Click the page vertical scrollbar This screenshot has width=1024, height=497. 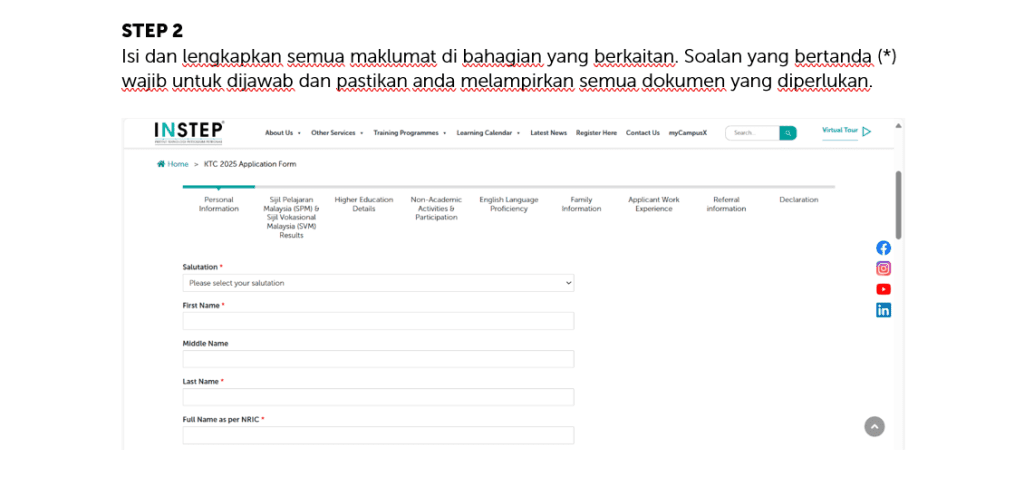[x=898, y=205]
